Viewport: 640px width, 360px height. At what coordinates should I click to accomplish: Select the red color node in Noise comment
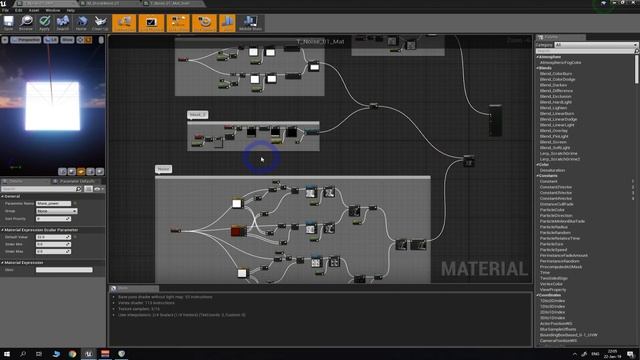click(x=238, y=231)
